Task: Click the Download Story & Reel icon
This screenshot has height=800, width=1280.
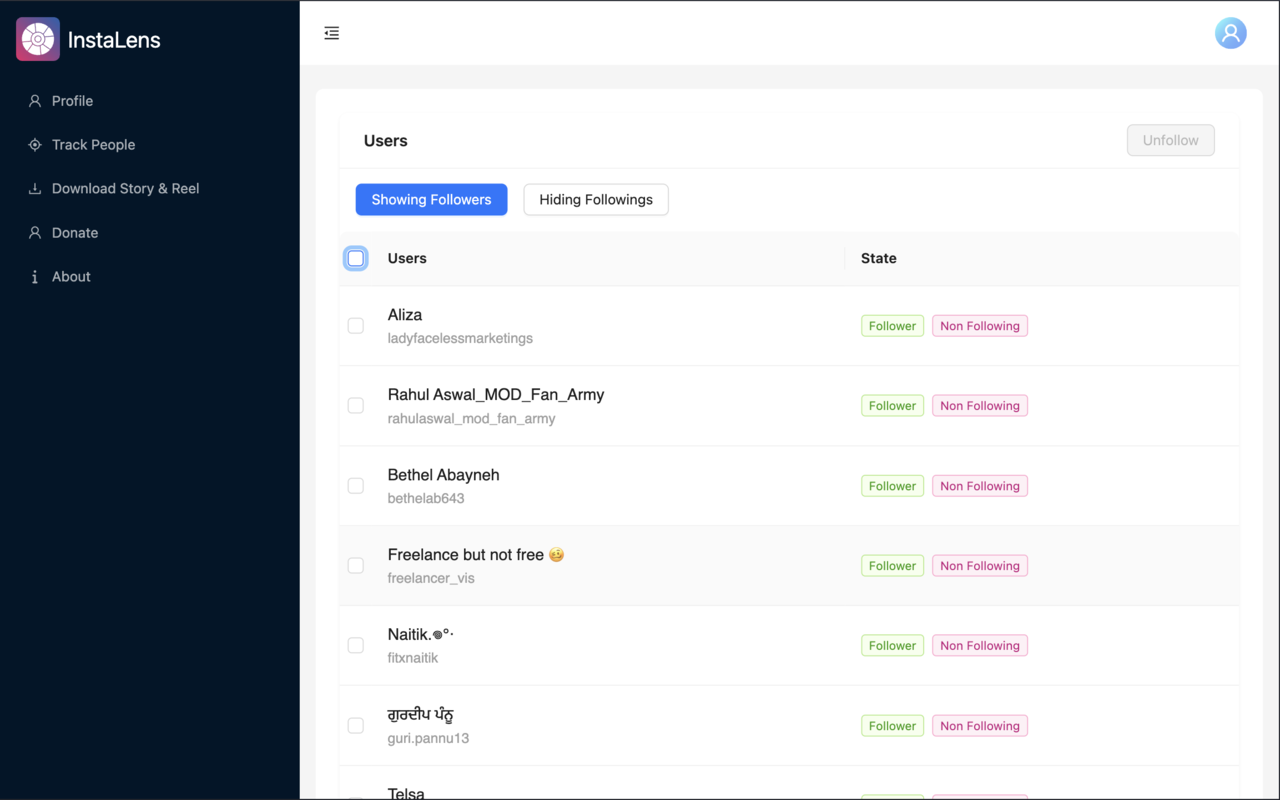Action: pos(35,189)
